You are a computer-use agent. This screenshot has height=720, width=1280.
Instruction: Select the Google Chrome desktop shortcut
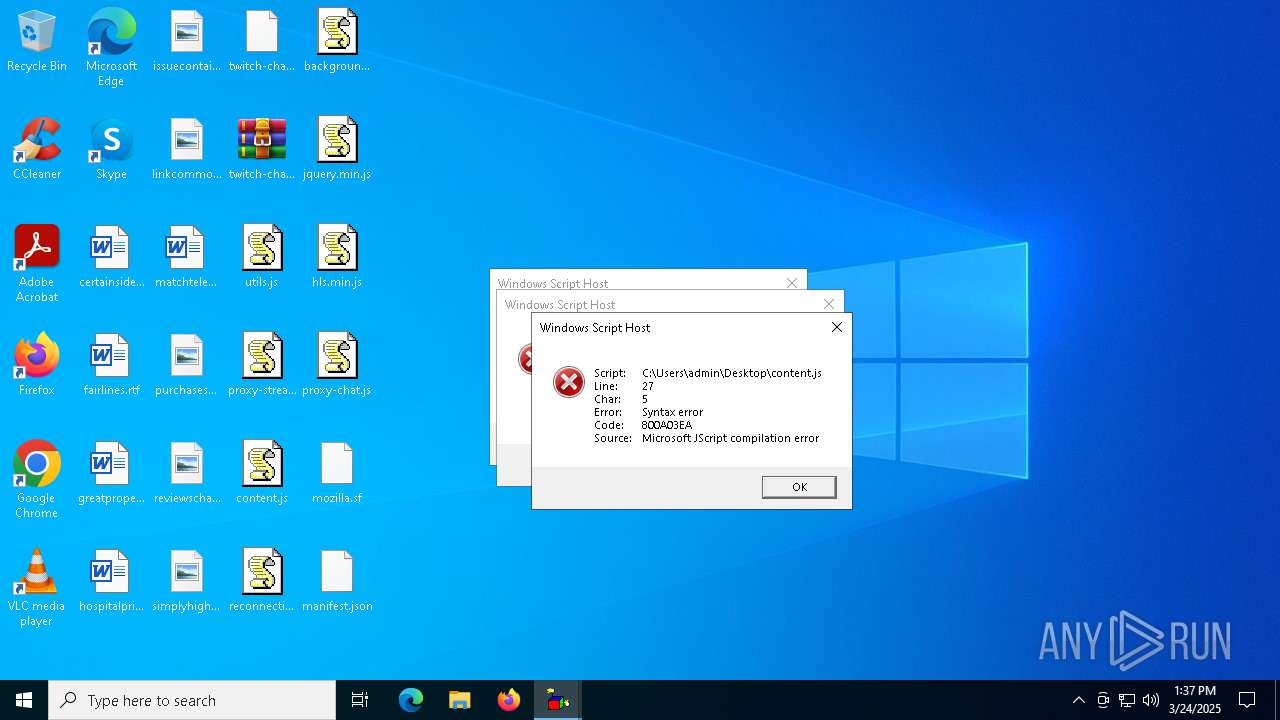37,480
